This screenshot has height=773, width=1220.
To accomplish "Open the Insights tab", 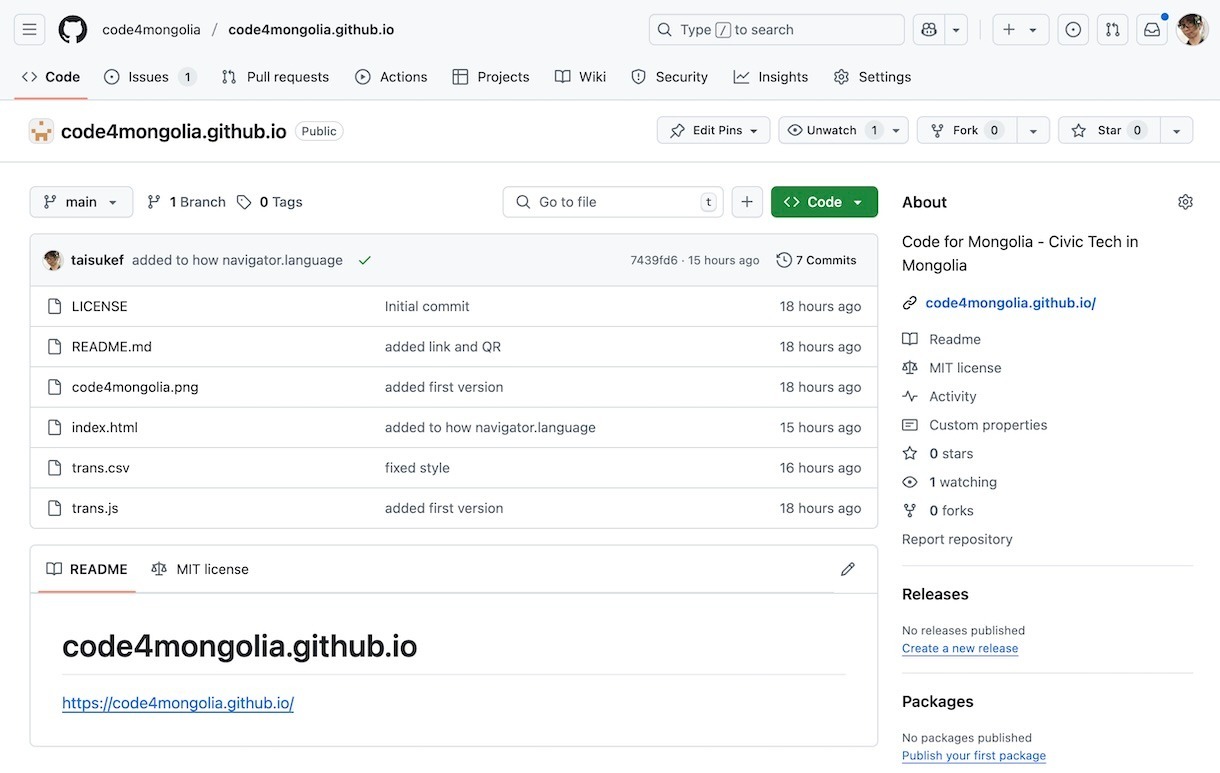I will (770, 77).
